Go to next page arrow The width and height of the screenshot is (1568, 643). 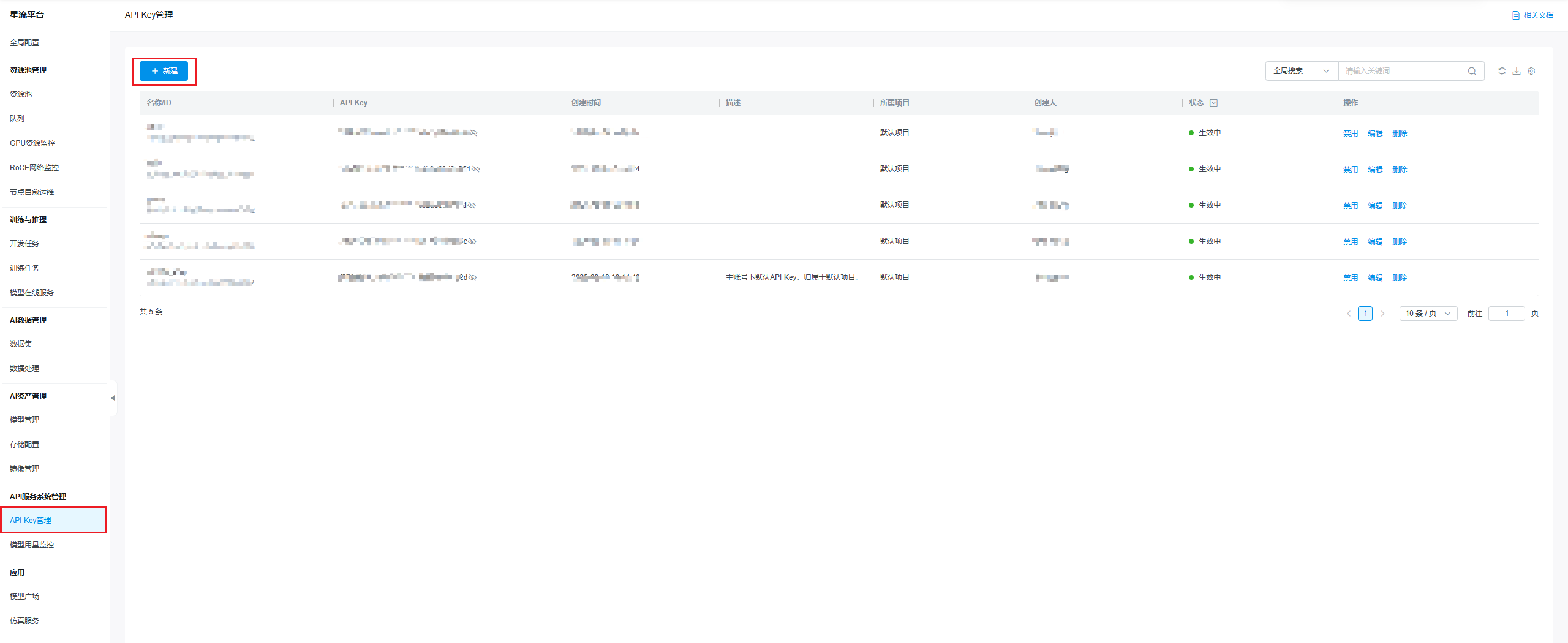(x=1382, y=314)
